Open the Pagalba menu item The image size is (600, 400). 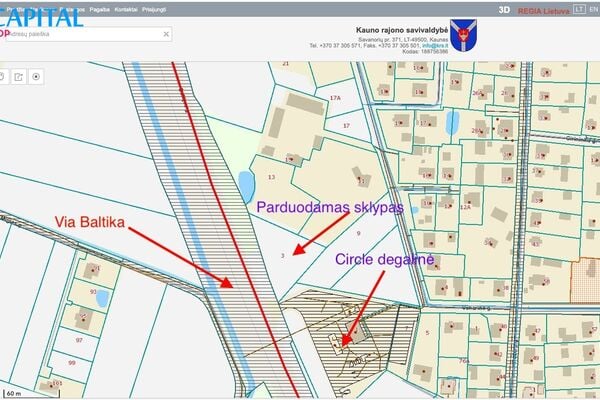click(99, 10)
